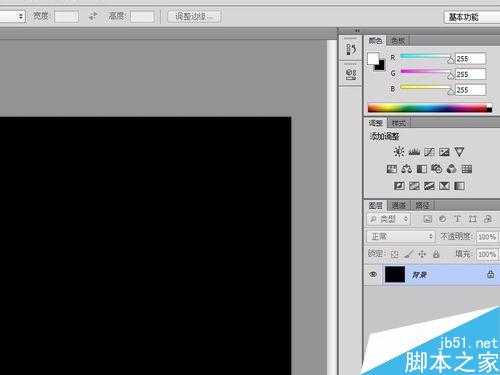
Task: Click the 高度 height input field
Action: coord(142,16)
